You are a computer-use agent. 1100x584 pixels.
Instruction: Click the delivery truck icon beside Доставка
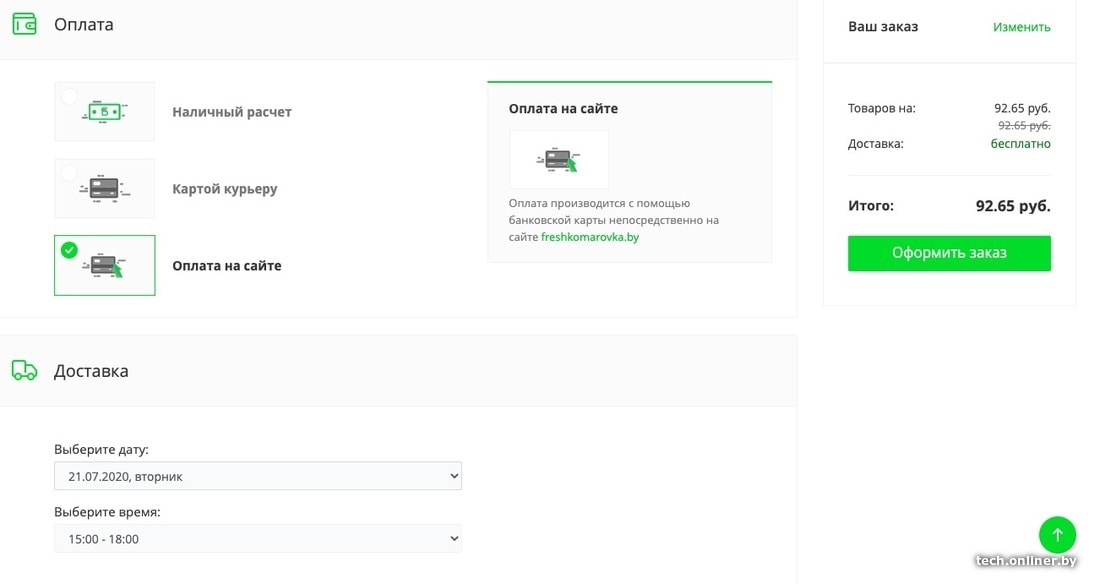coord(24,370)
